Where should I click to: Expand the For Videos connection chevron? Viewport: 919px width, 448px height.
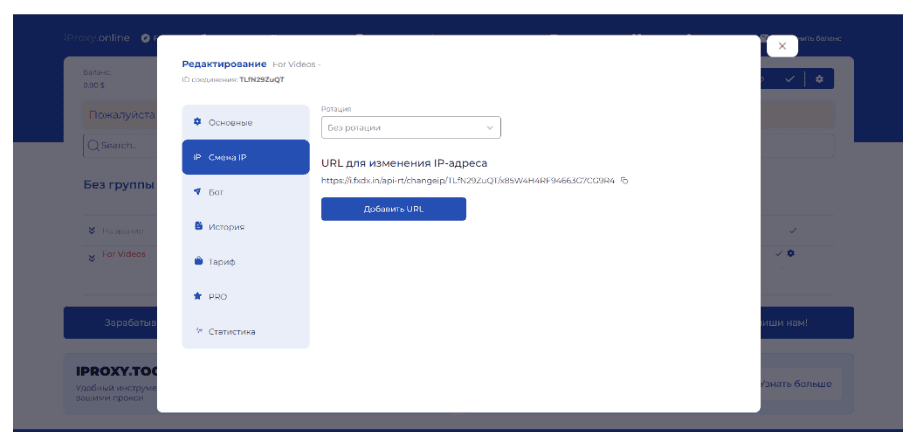pos(92,256)
